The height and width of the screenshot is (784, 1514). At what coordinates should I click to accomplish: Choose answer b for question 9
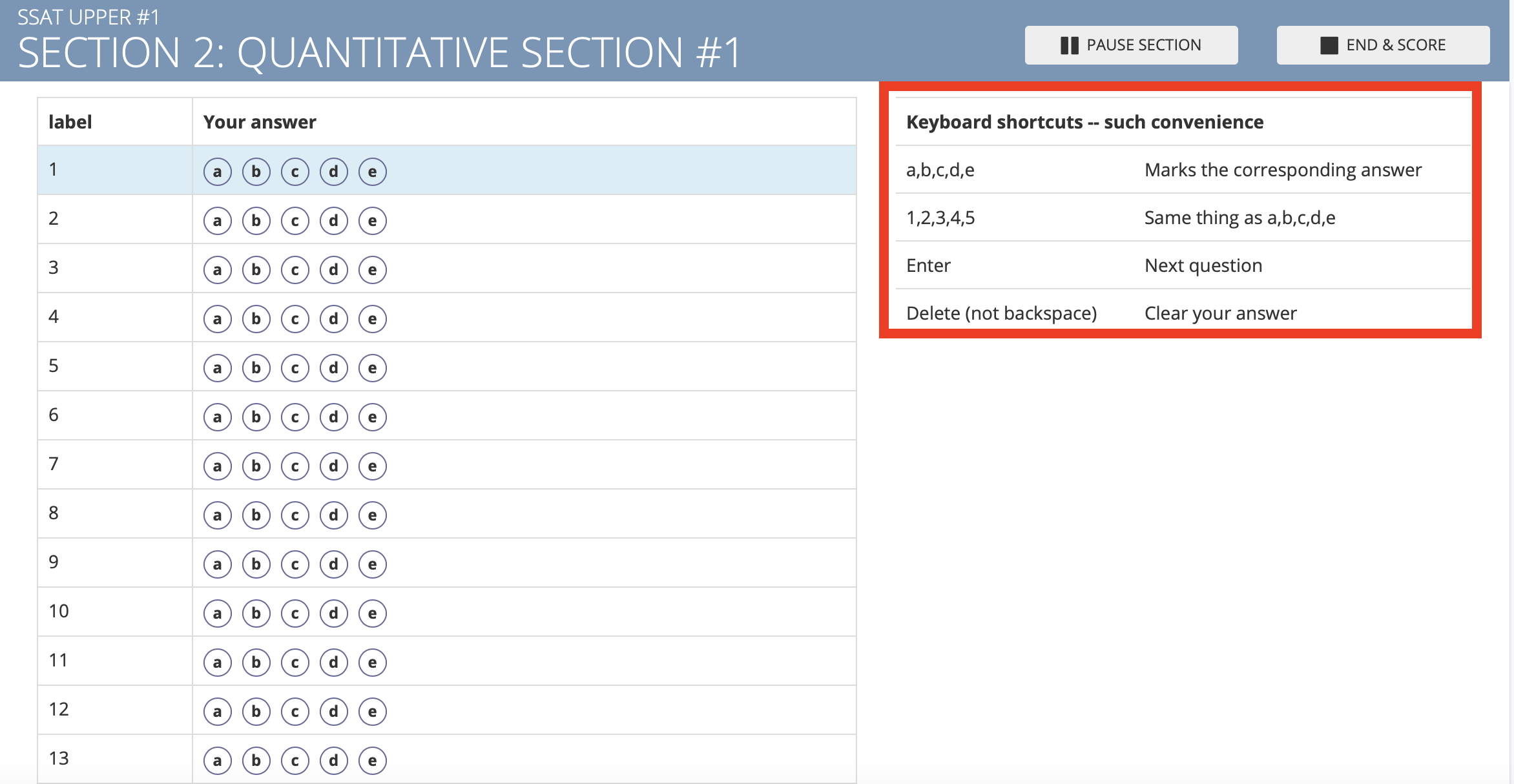tap(256, 564)
